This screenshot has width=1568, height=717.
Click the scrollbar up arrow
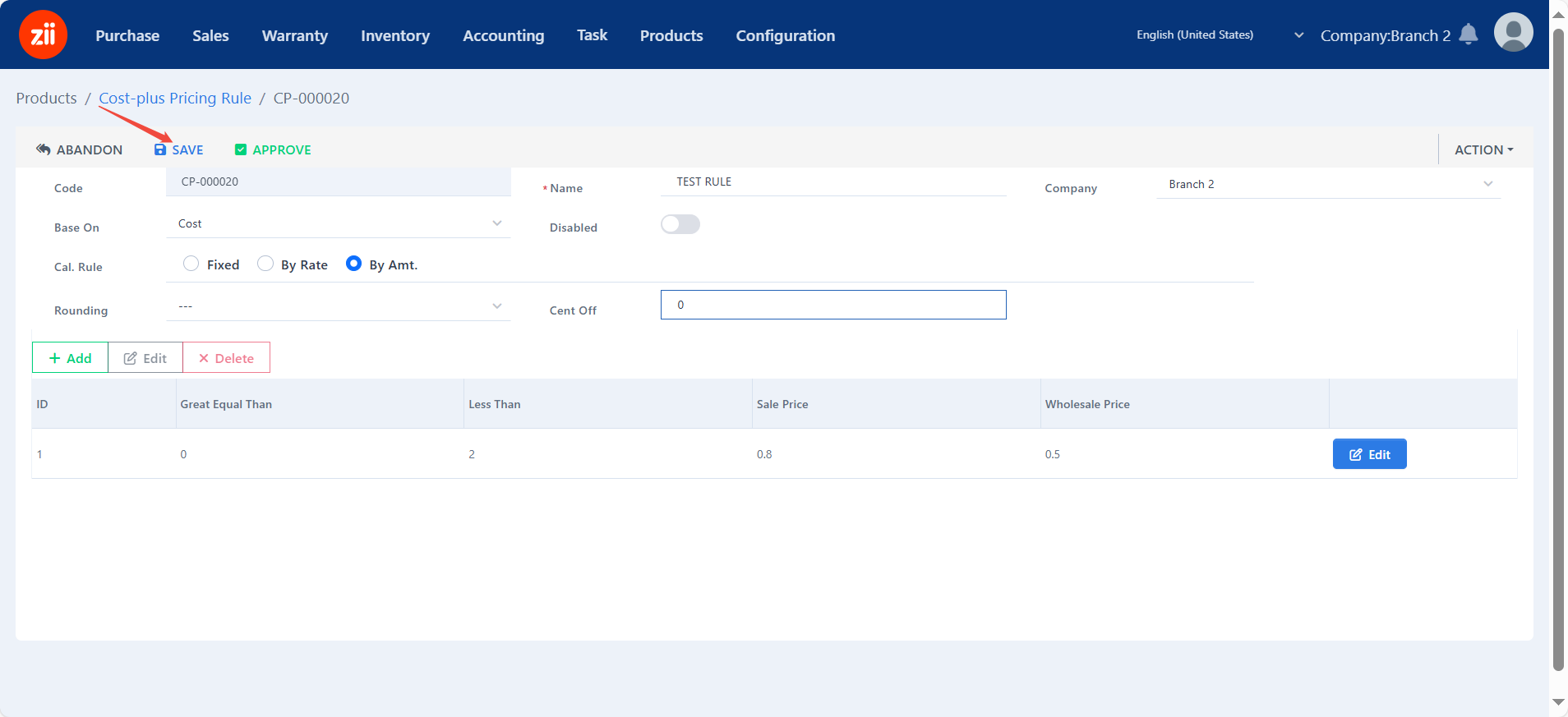tap(1558, 14)
